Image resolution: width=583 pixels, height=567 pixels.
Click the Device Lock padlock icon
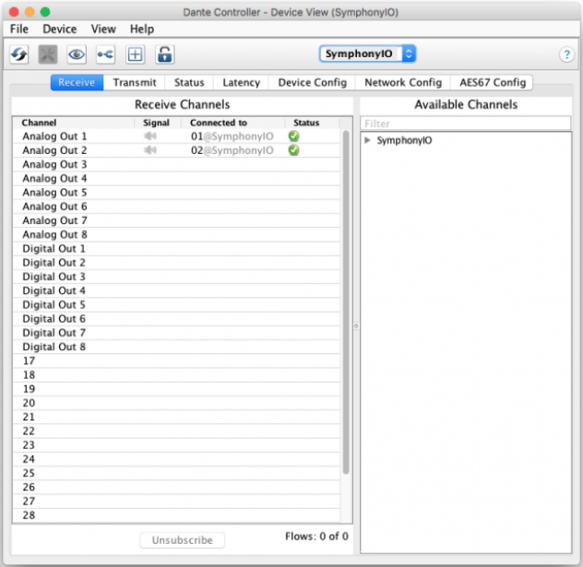(164, 55)
